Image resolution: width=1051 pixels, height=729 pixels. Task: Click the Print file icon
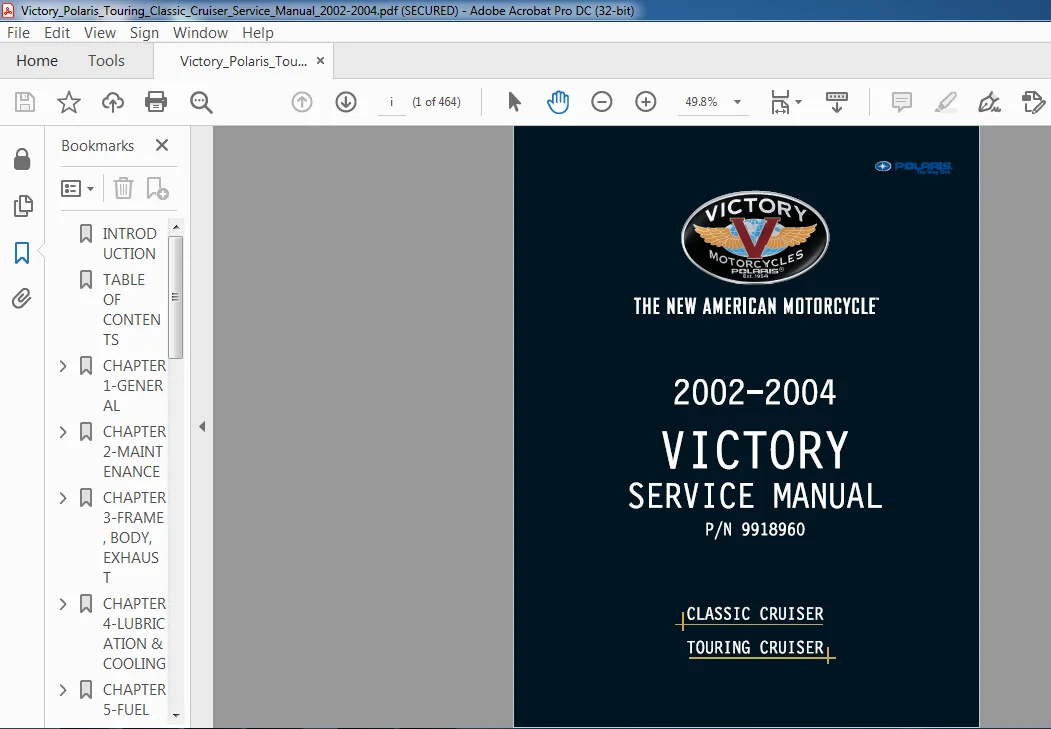(x=156, y=102)
